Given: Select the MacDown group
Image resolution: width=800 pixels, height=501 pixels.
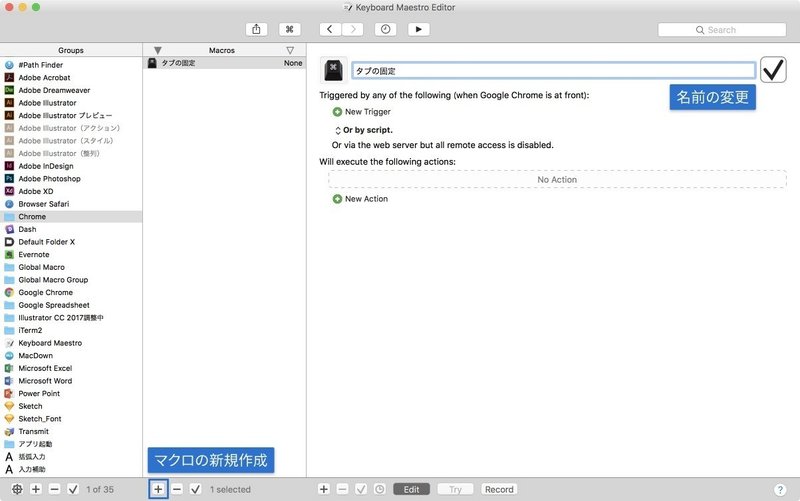Looking at the screenshot, I should 71,356.
